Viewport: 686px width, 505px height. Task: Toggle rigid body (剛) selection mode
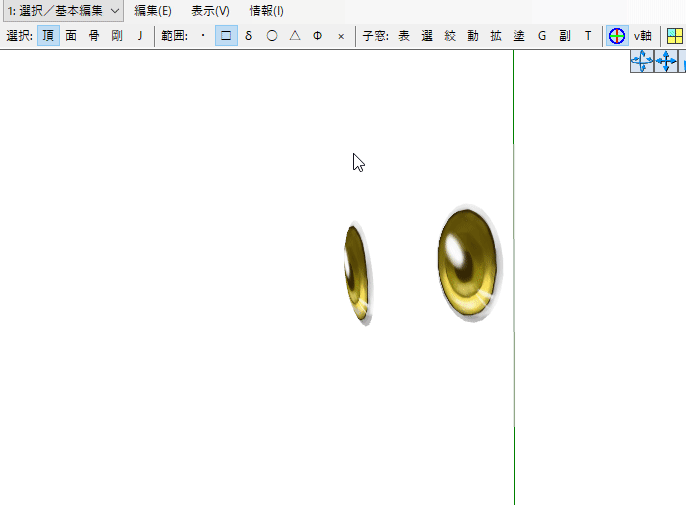pyautogui.click(x=117, y=36)
